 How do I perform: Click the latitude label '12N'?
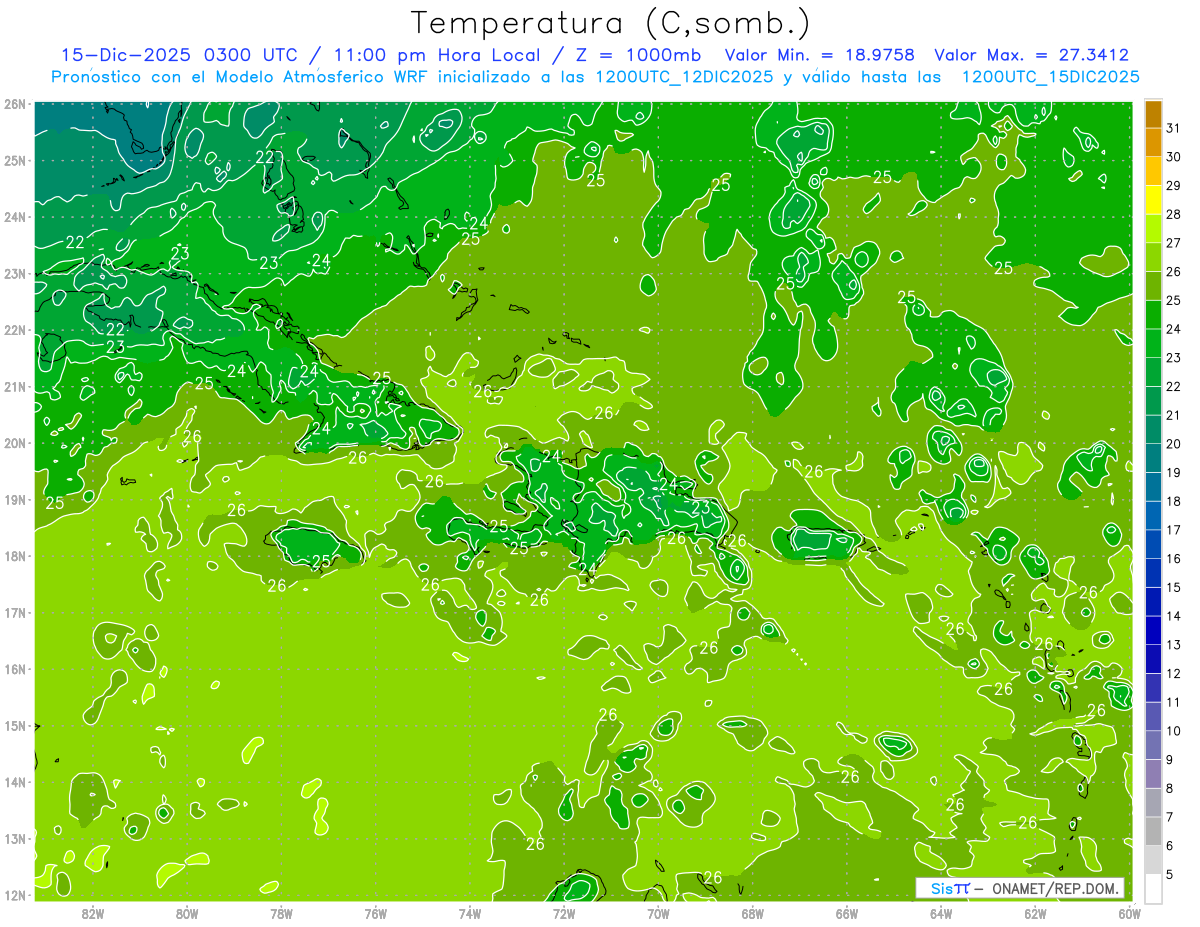15,895
